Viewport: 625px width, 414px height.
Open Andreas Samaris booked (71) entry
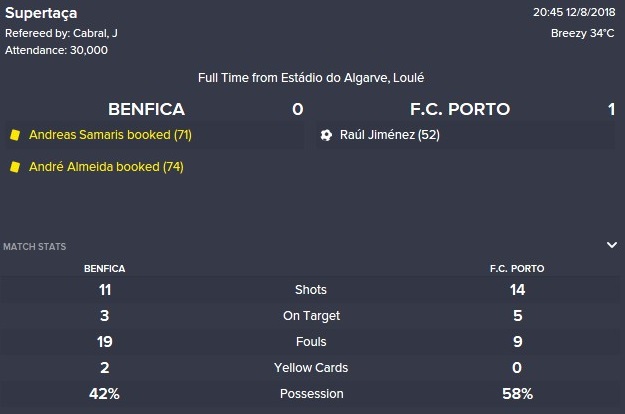tap(110, 135)
